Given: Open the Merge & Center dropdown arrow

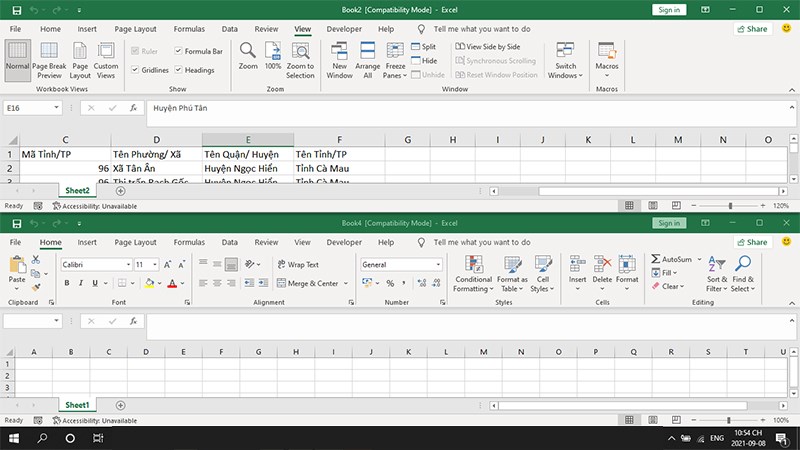Looking at the screenshot, I should point(347,284).
